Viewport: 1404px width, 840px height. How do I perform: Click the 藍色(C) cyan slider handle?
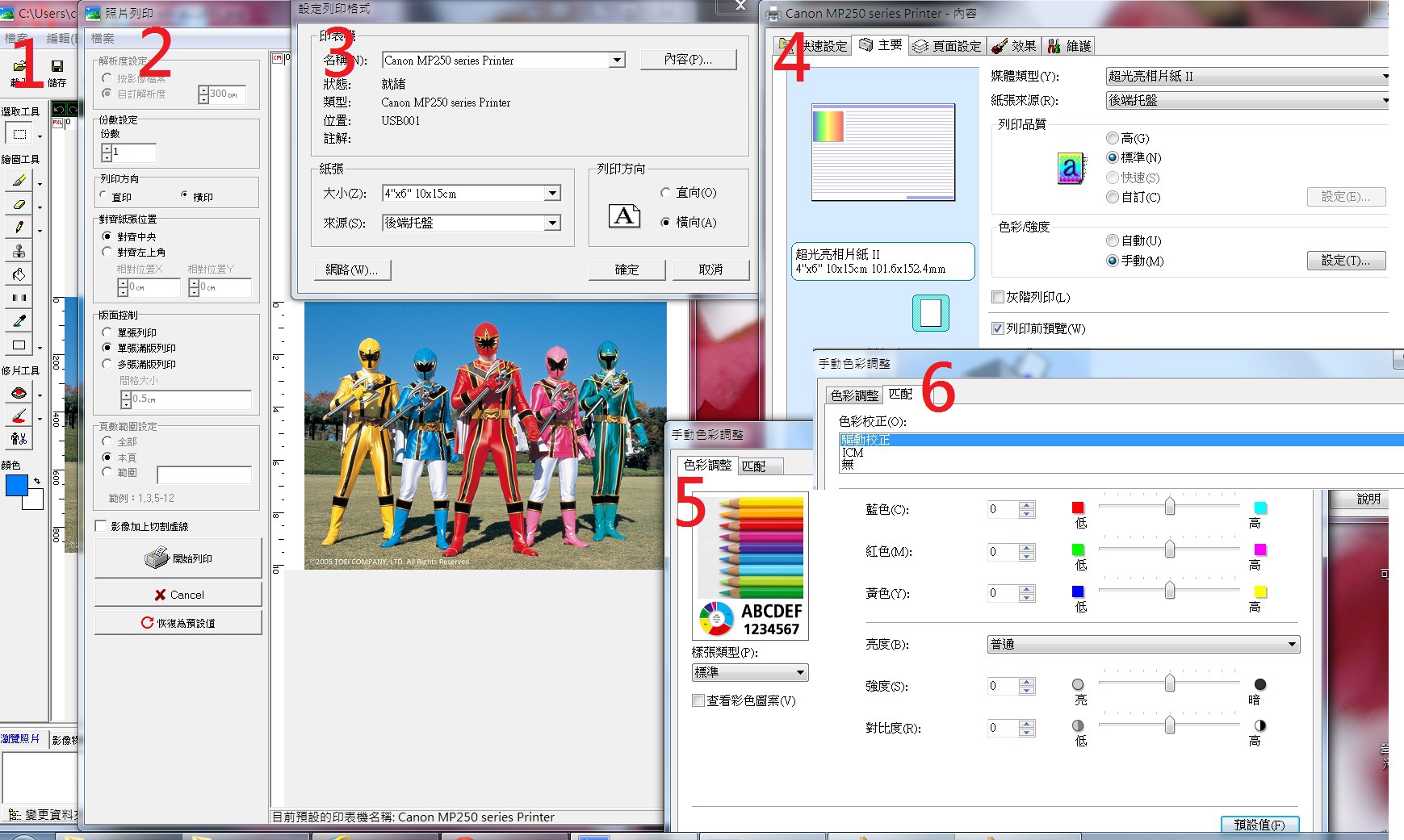click(1169, 506)
